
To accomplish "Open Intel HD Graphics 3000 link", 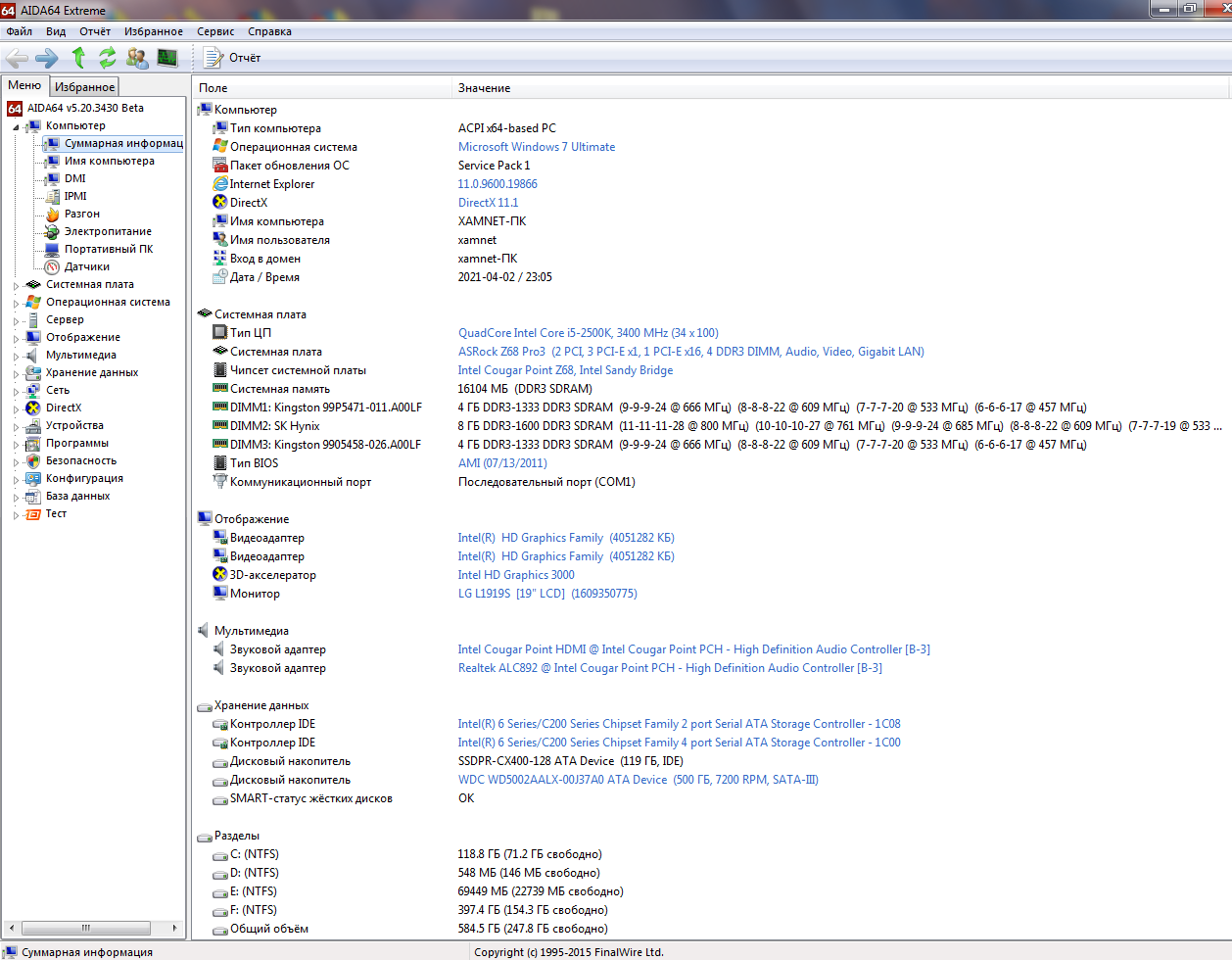I will [516, 575].
